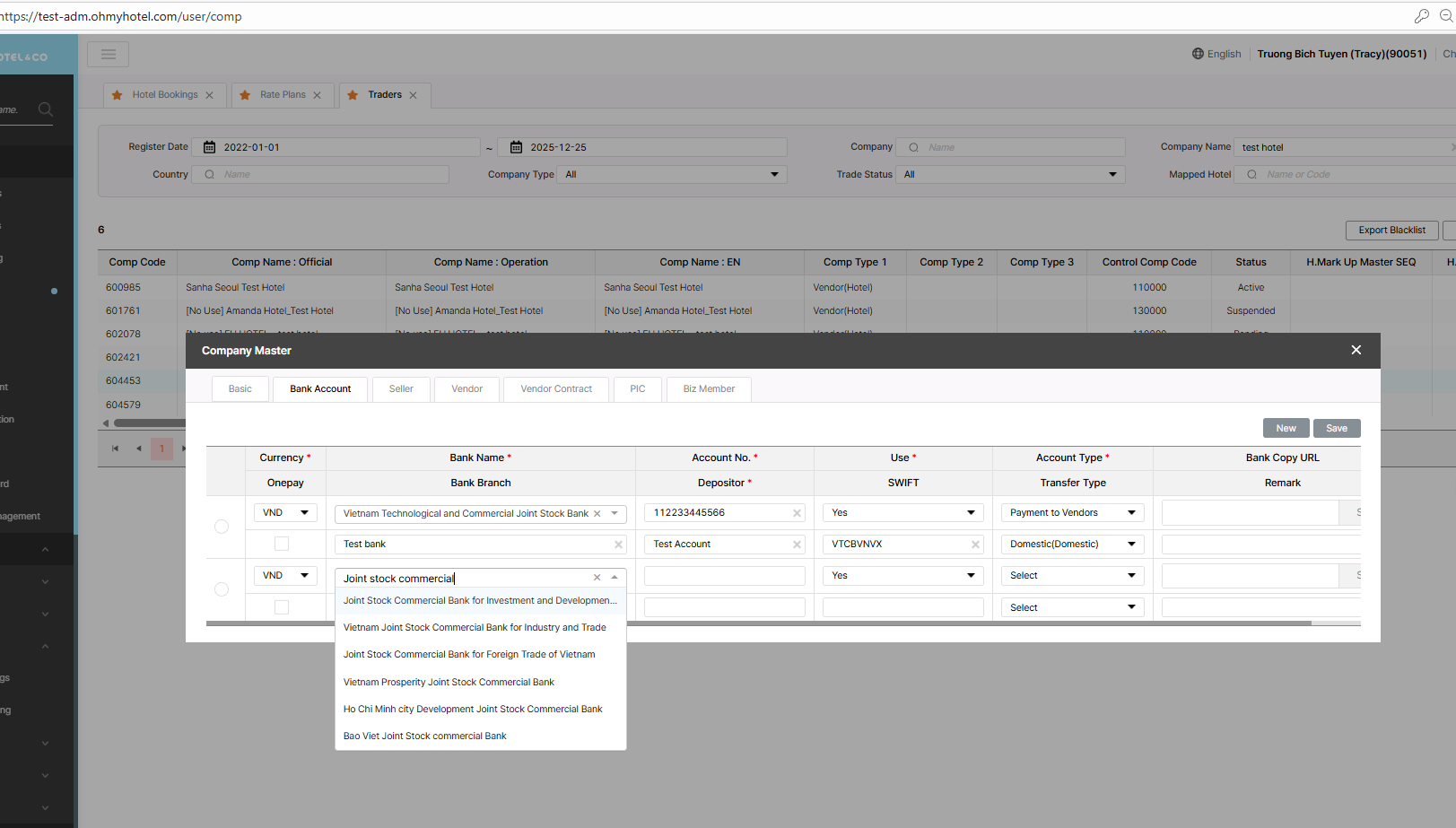Expand the Company Type filter dropdown
The height and width of the screenshot is (828, 1456).
tap(671, 175)
